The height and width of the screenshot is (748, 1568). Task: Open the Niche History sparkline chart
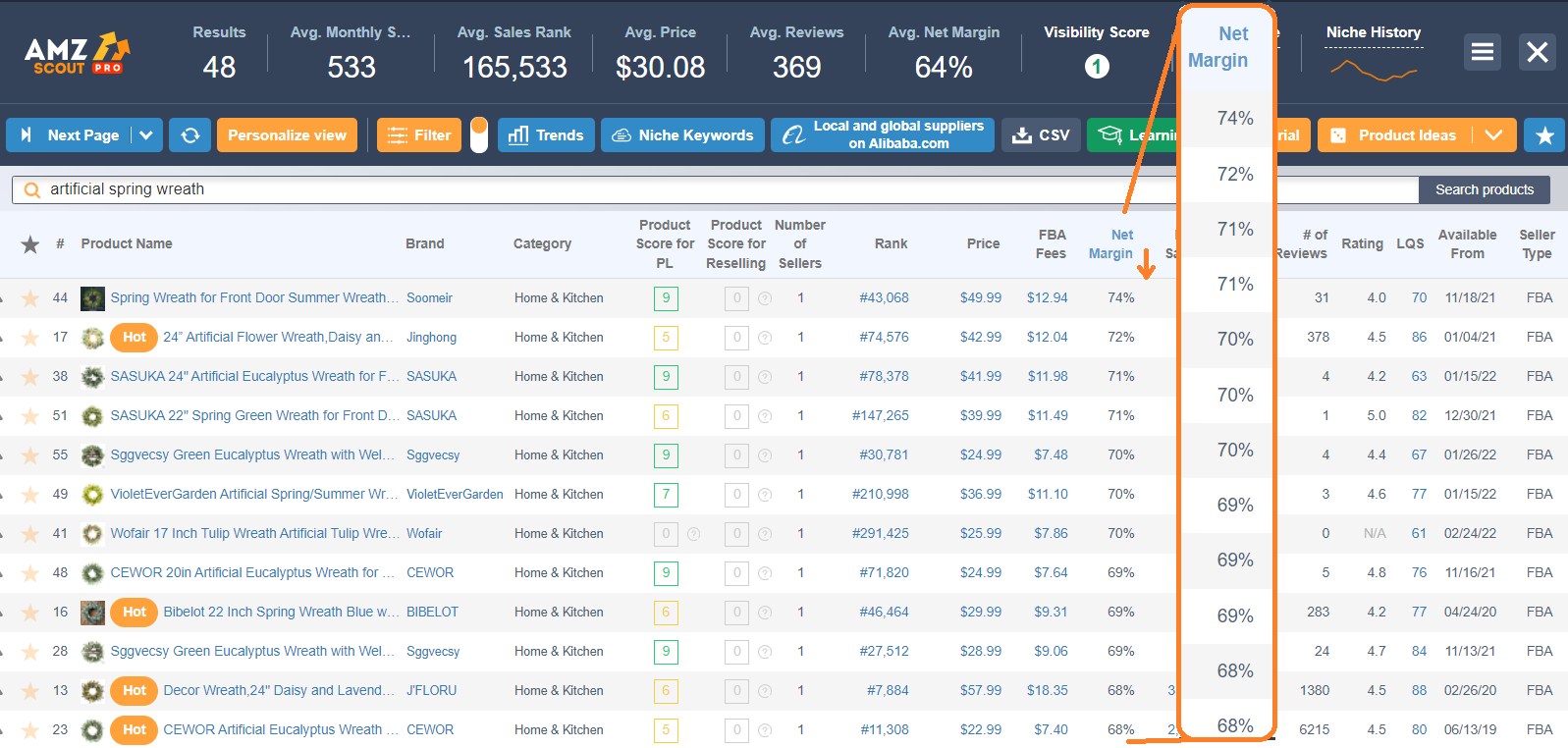coord(1374,71)
